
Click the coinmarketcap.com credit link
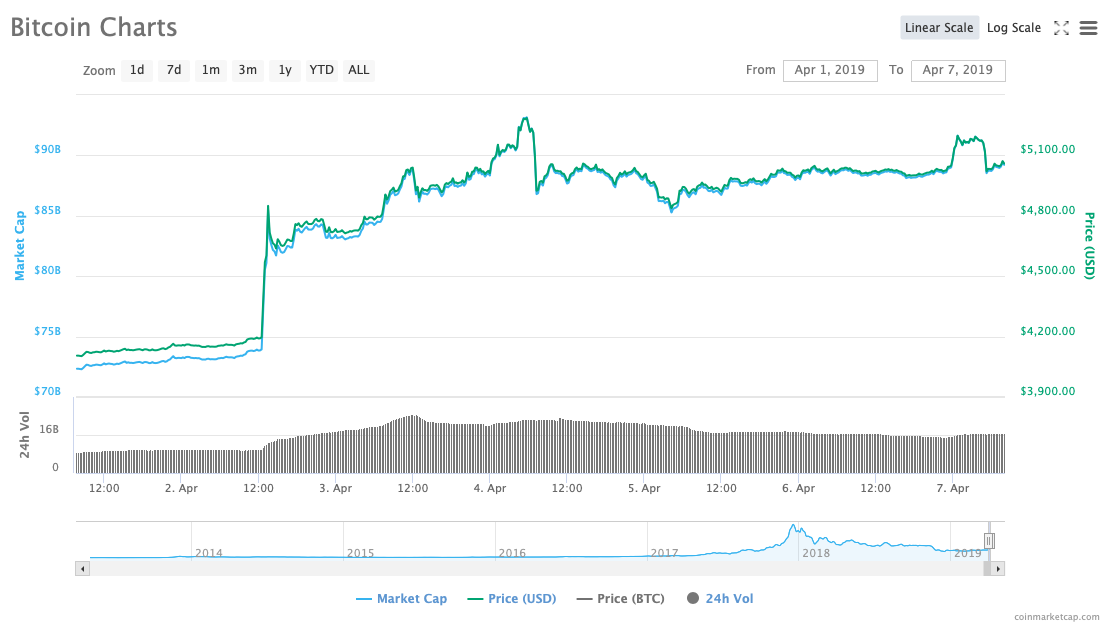[x=1056, y=617]
